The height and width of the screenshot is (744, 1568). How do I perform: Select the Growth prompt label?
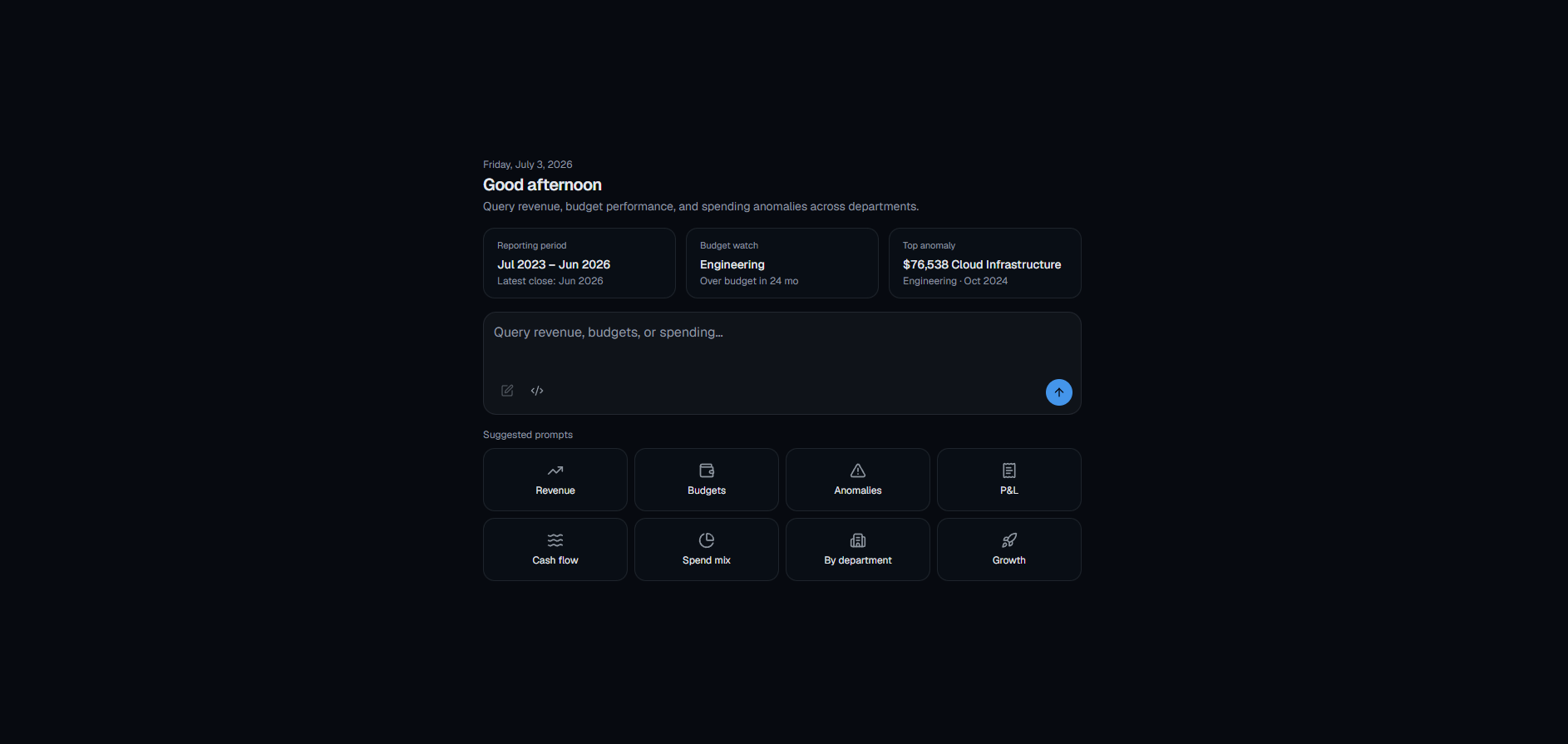pos(1009,560)
